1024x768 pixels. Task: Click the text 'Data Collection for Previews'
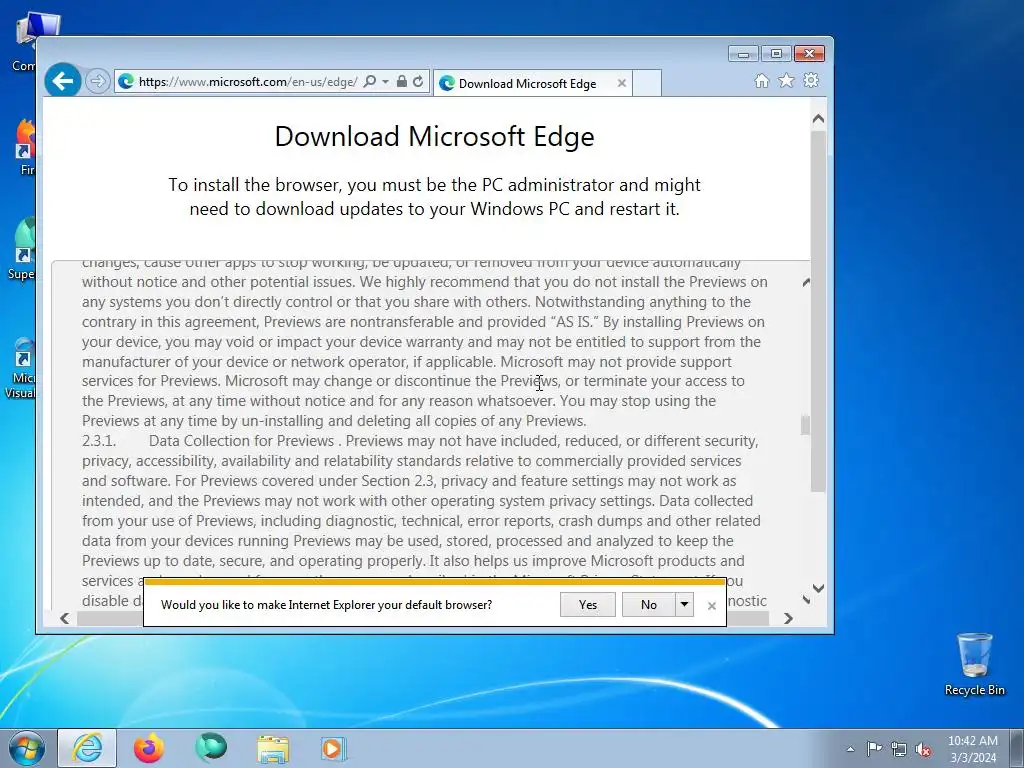(242, 441)
